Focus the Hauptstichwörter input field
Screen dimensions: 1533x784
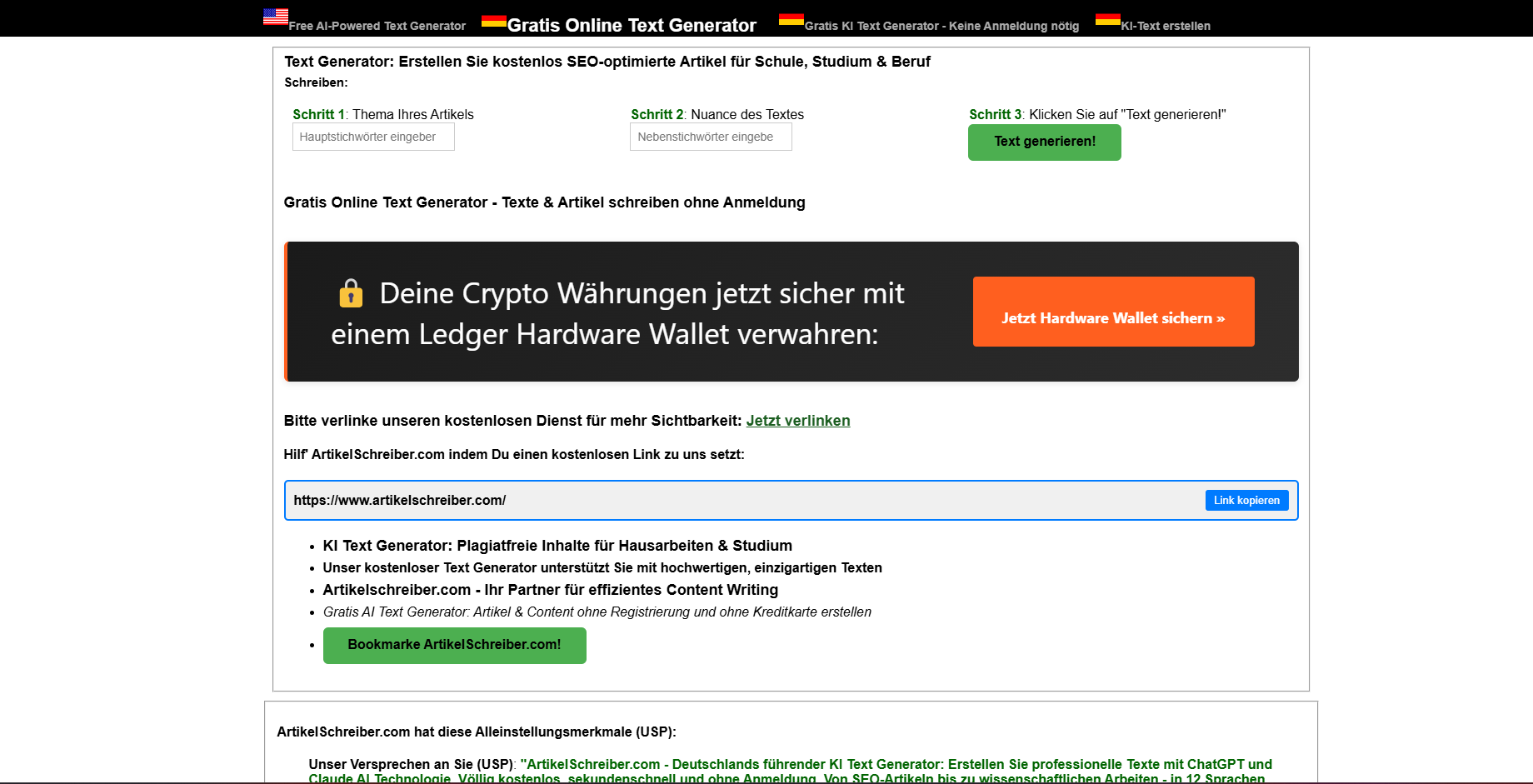pyautogui.click(x=373, y=137)
